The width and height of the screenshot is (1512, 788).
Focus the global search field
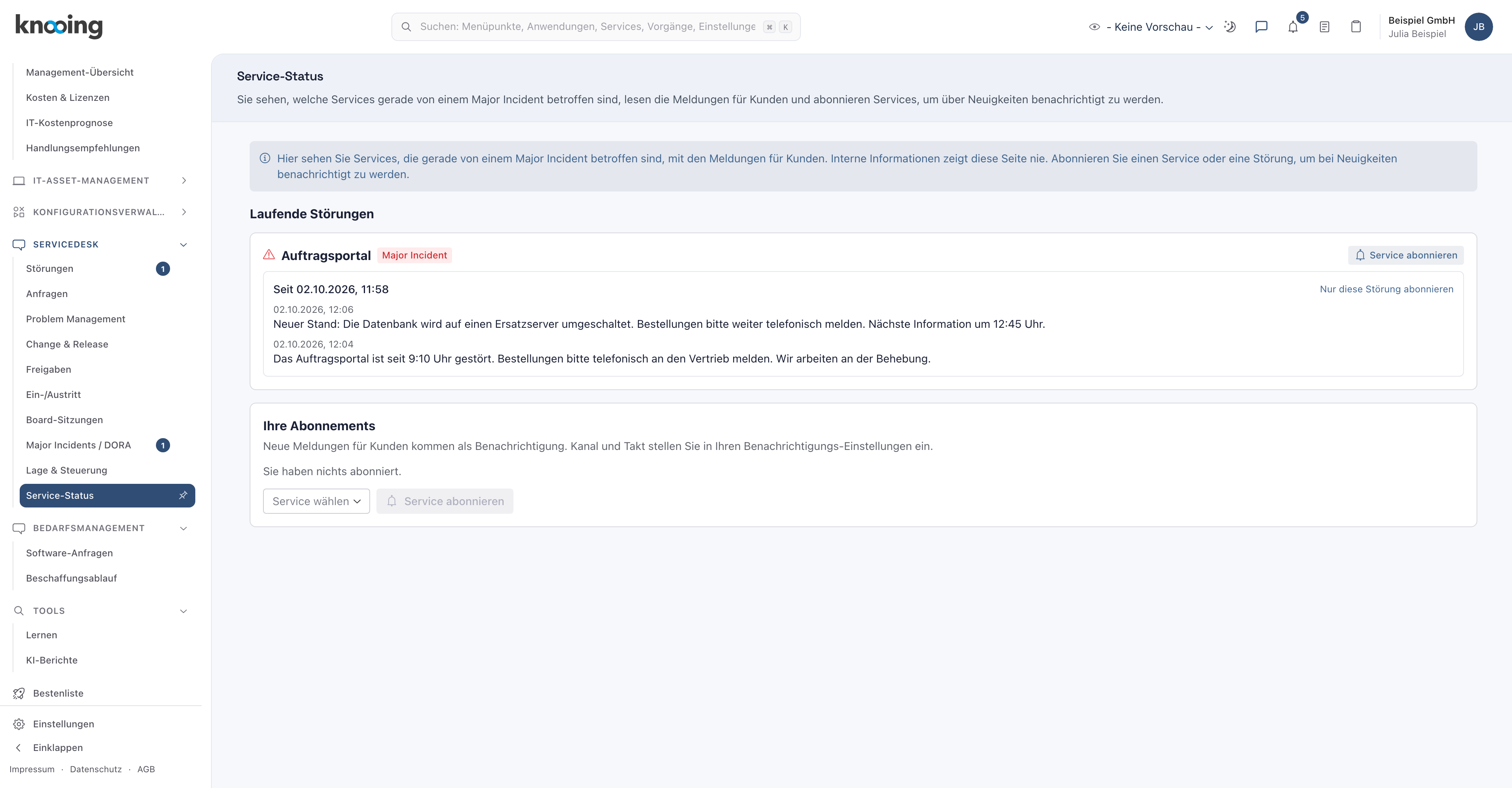[x=596, y=26]
